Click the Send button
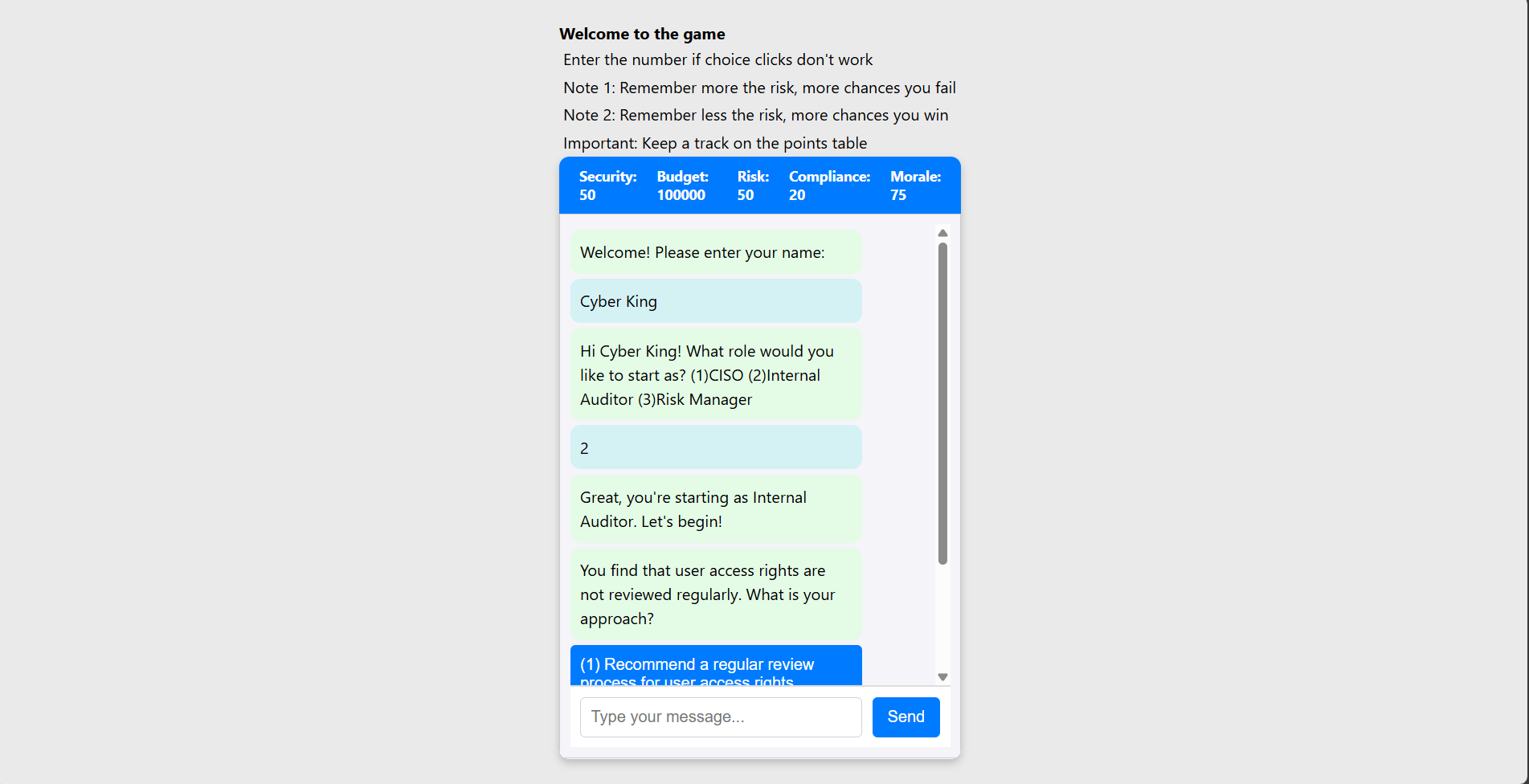1529x784 pixels. click(906, 717)
